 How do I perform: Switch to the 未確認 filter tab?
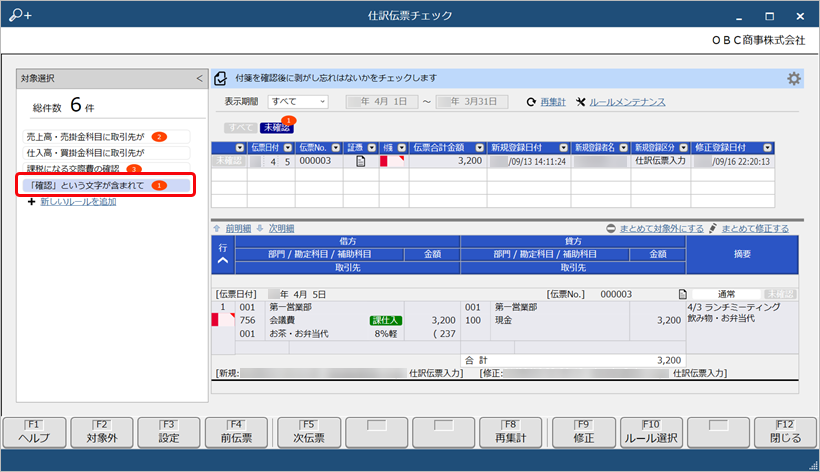pos(277,128)
